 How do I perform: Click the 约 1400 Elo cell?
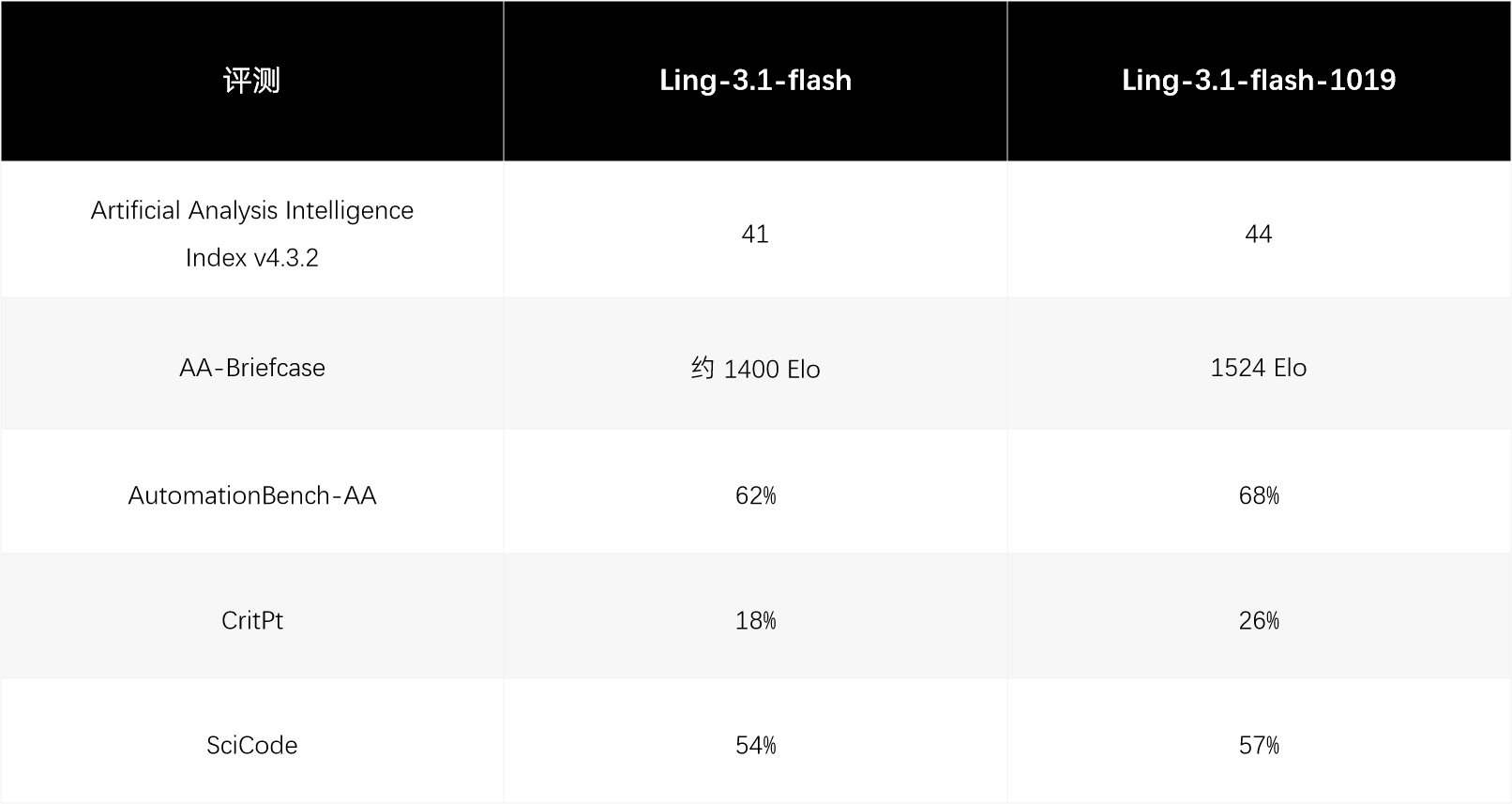pos(755,369)
